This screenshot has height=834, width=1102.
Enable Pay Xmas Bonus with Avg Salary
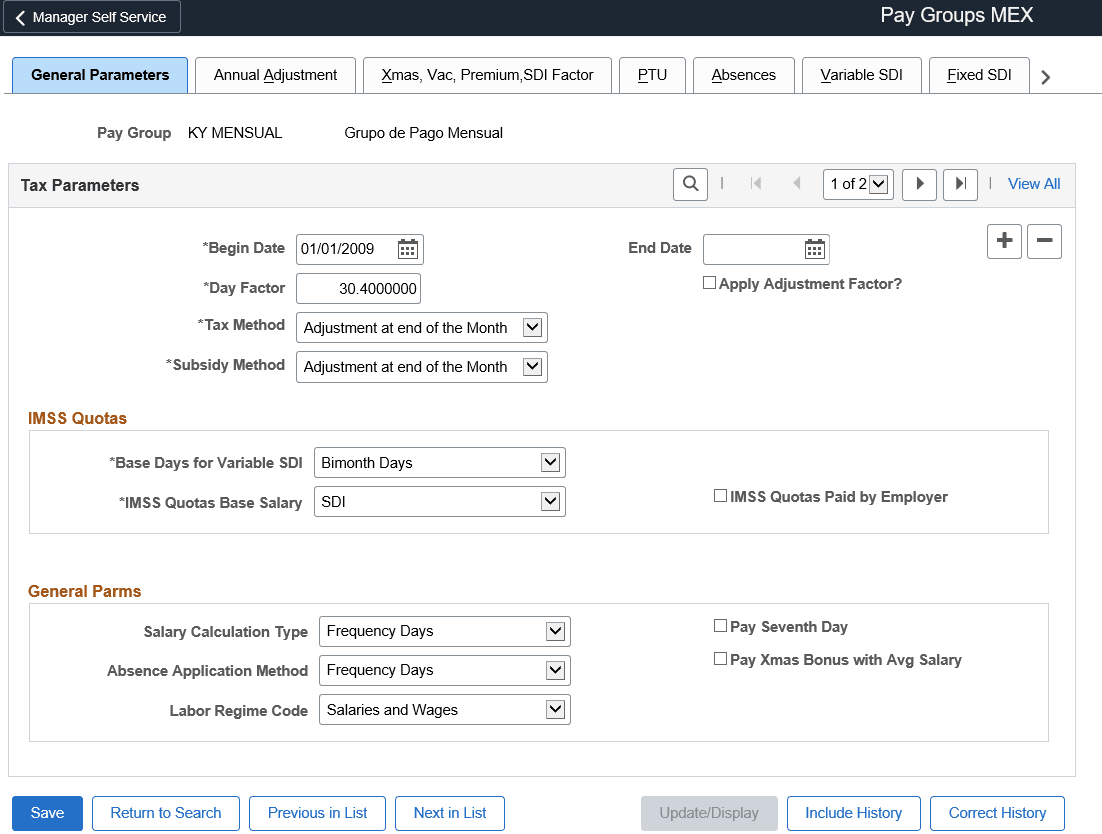[720, 658]
